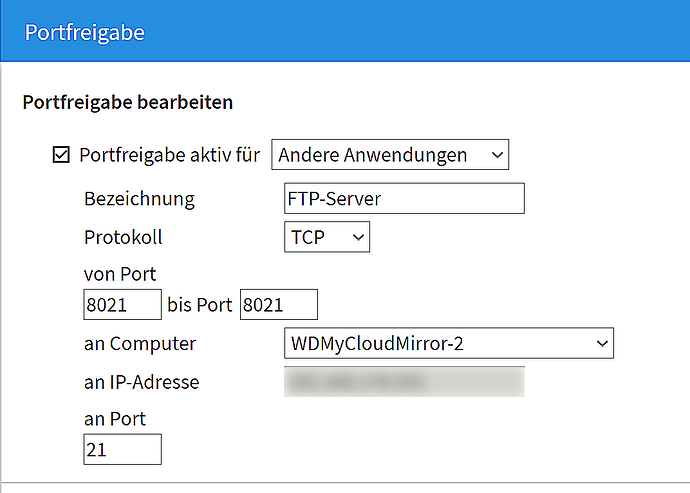Focus the 'an Port' field showing 21
The height and width of the screenshot is (493, 690).
coord(122,450)
